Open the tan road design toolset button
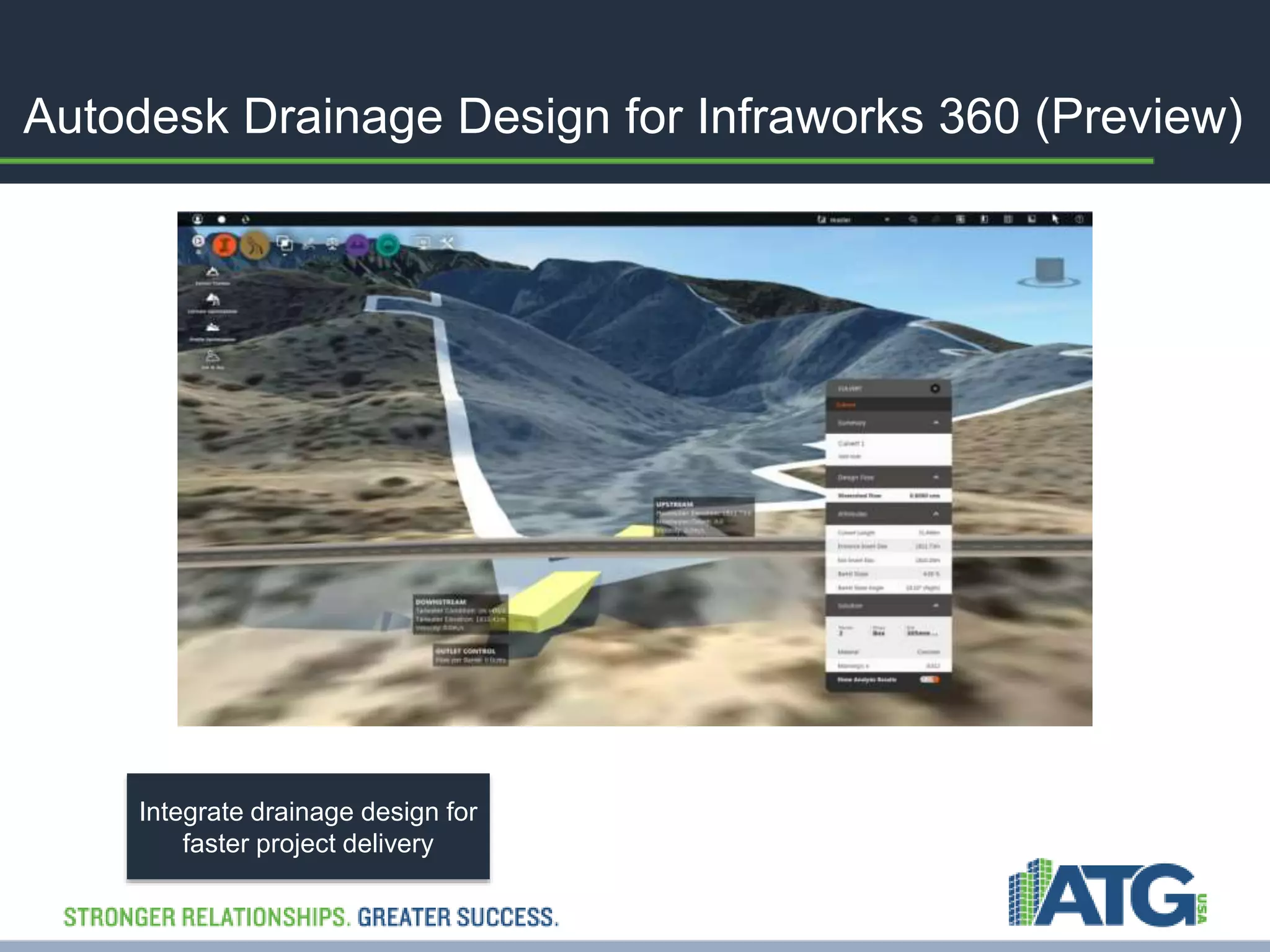Screen dimensions: 1270x952 coord(255,245)
